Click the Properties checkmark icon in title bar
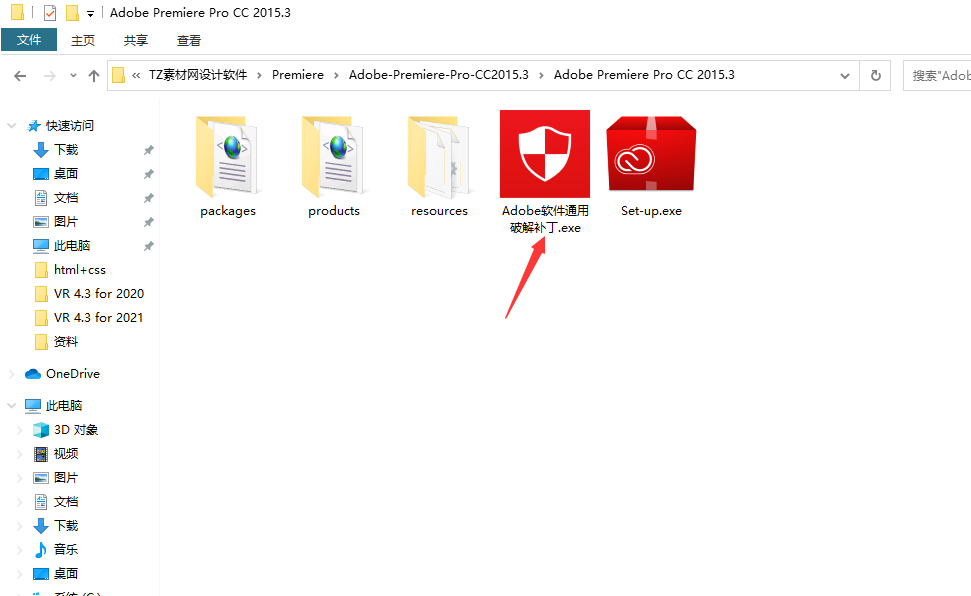Viewport: 971px width, 596px height. coord(50,12)
